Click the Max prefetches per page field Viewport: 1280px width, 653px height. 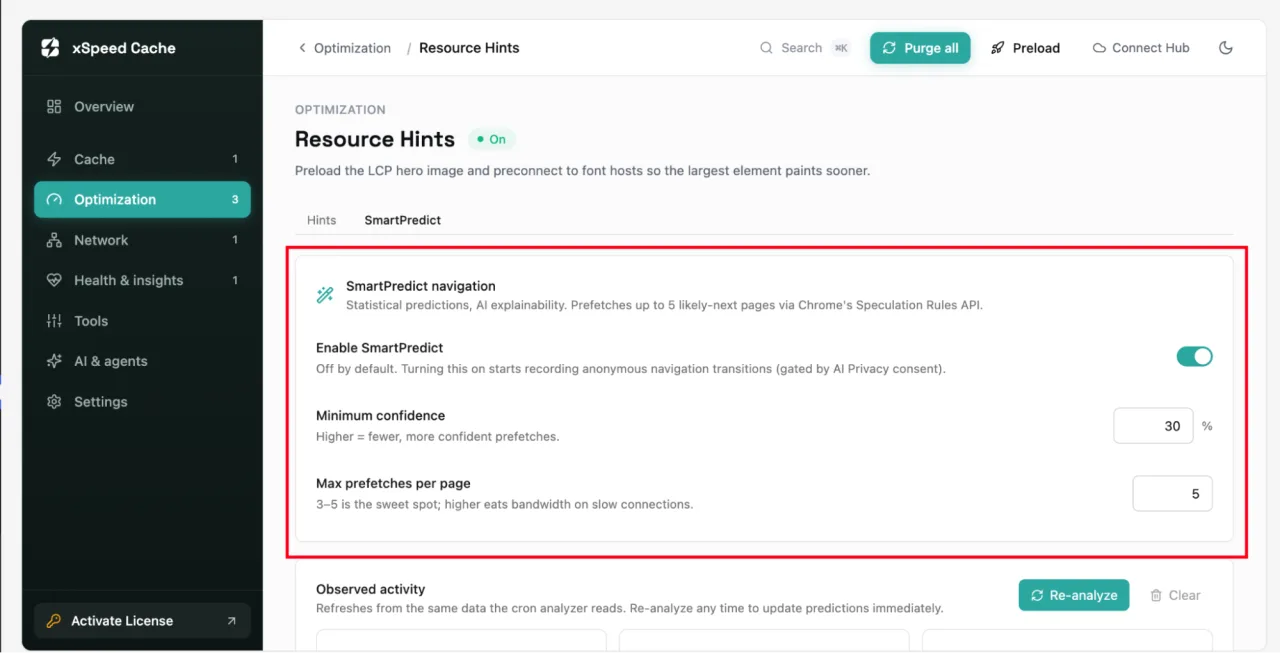(1172, 494)
